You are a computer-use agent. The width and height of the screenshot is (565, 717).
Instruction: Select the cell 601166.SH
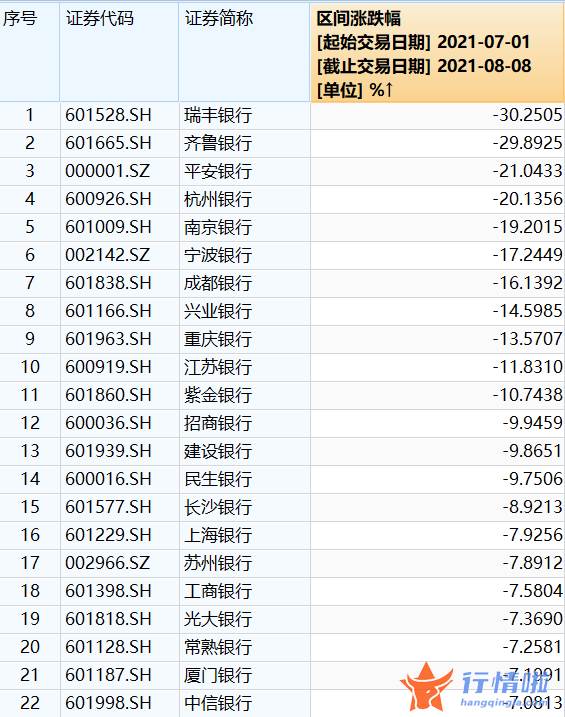[119, 311]
